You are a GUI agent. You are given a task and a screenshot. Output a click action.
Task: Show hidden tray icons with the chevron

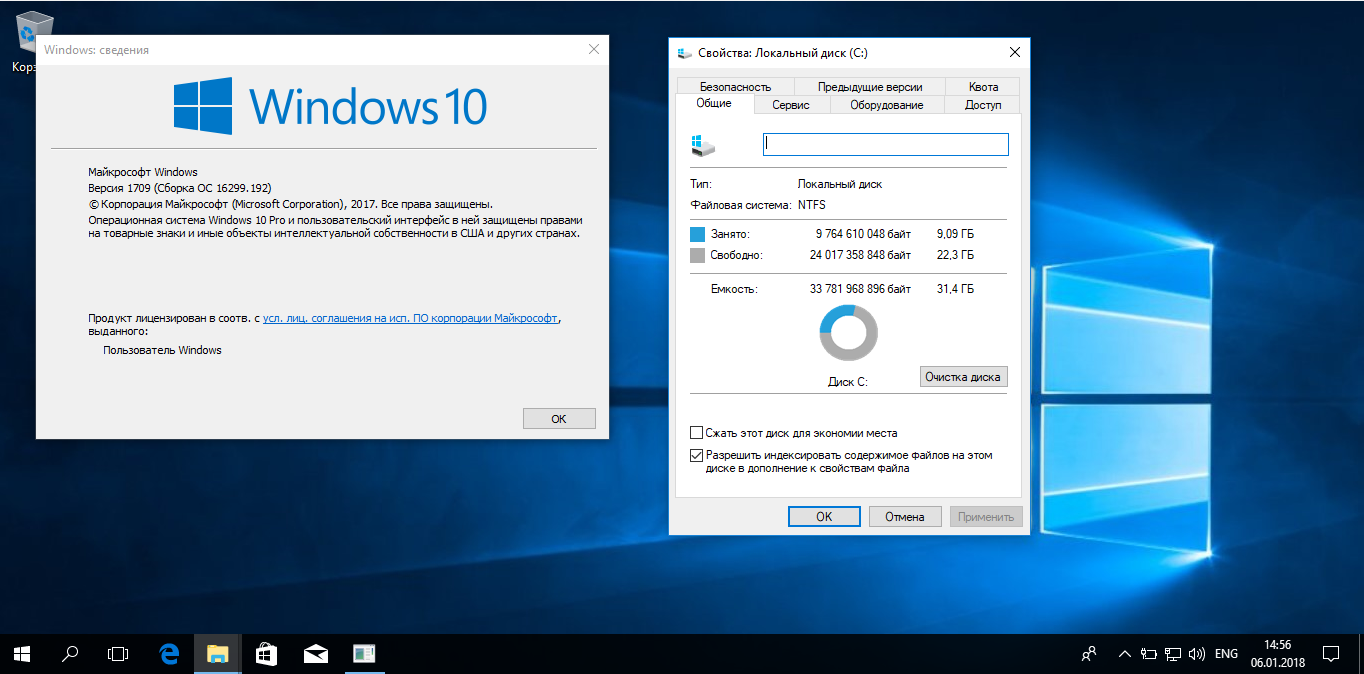pos(1125,654)
